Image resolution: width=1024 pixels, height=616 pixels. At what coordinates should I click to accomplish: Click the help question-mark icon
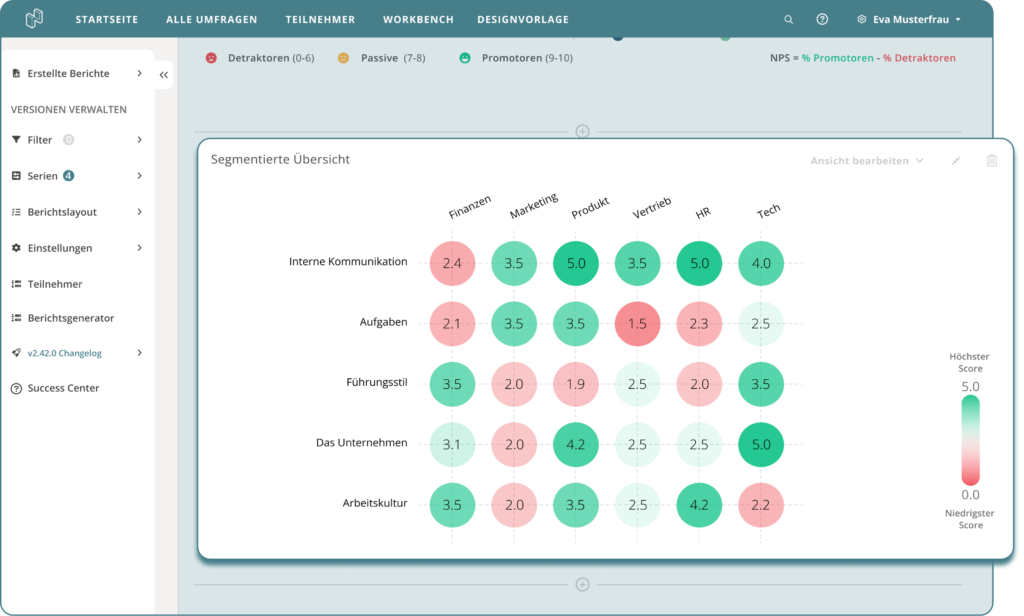(822, 19)
